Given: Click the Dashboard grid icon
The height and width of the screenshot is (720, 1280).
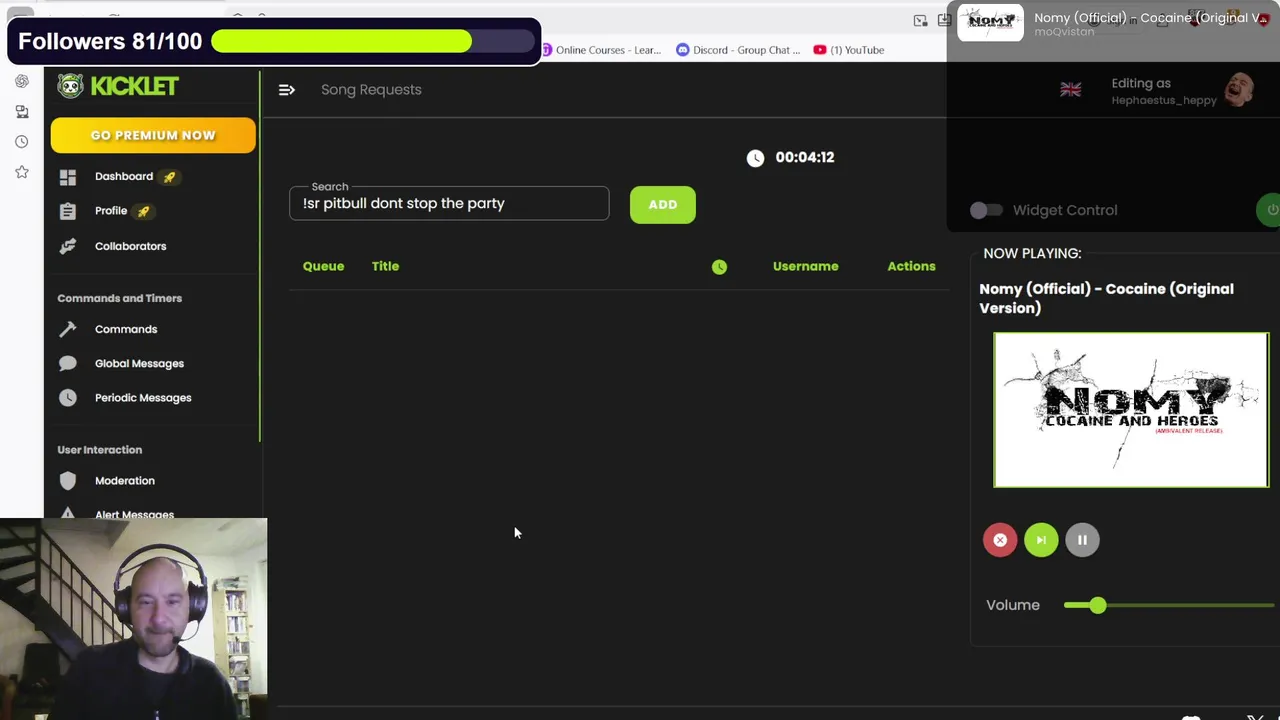Looking at the screenshot, I should pos(67,177).
